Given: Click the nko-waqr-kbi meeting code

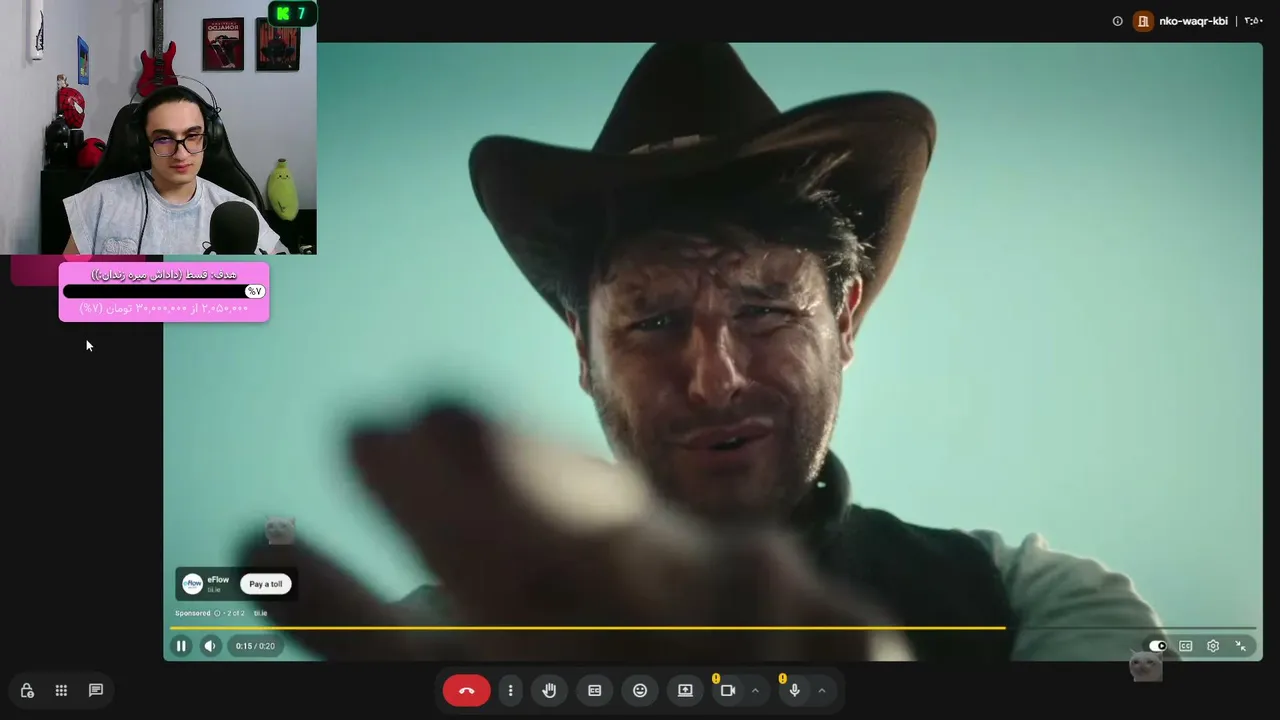Looking at the screenshot, I should point(1193,21).
